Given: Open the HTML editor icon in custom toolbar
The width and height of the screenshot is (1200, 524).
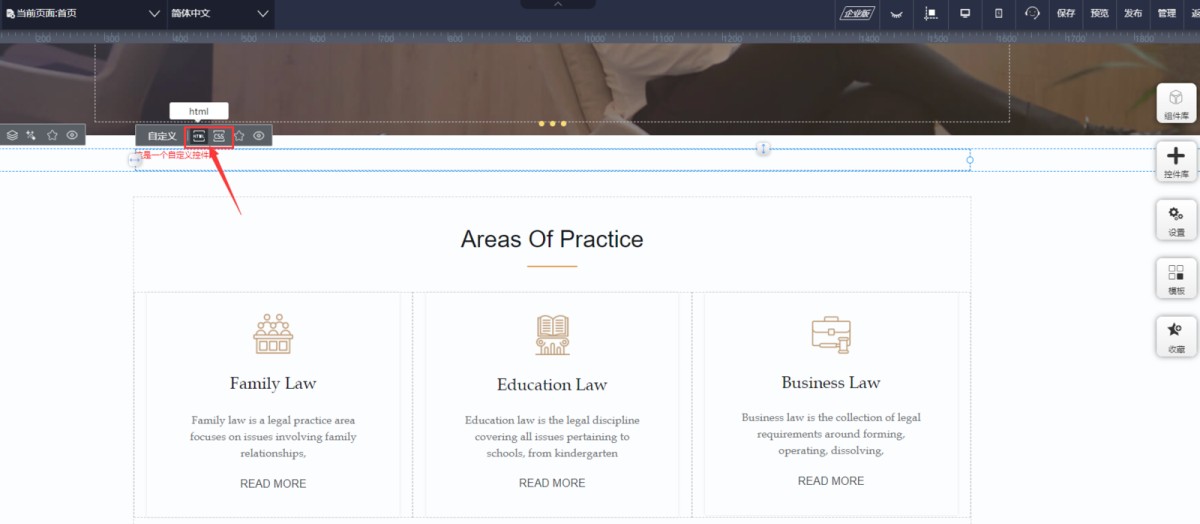Looking at the screenshot, I should coord(199,136).
